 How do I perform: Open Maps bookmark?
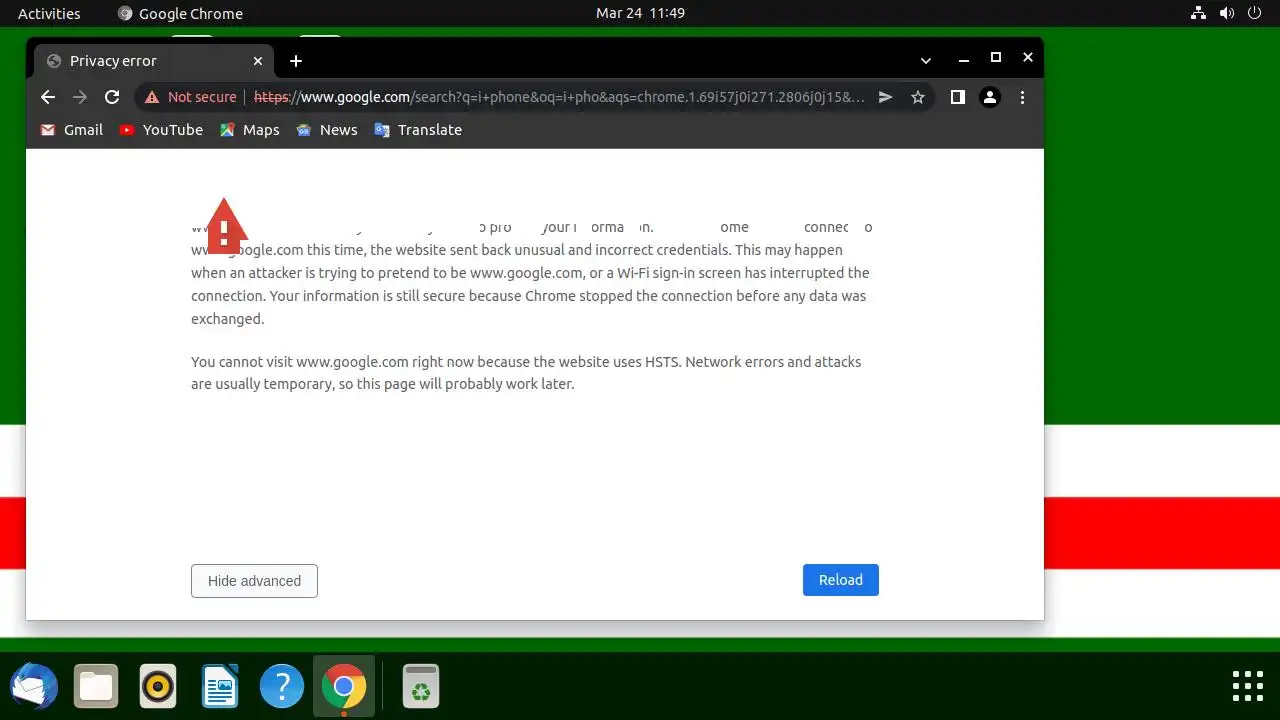point(249,130)
